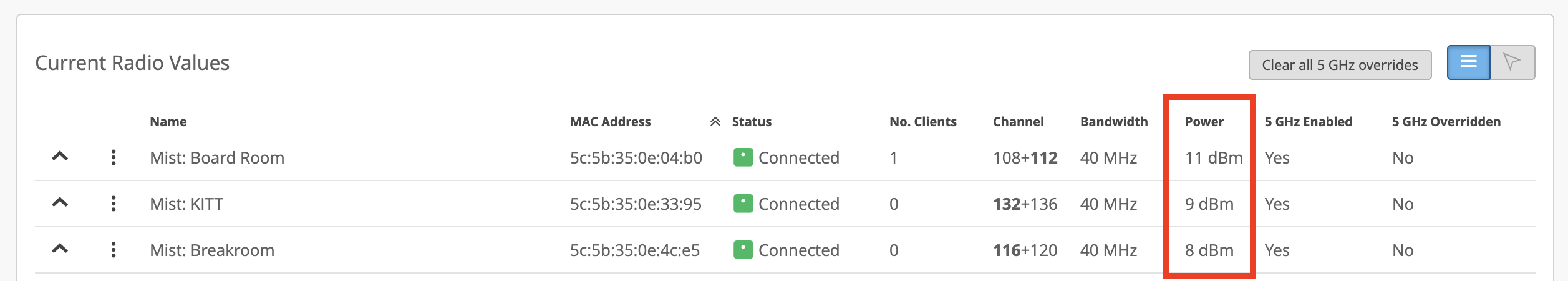Click KITT green connected status icon

(x=743, y=204)
